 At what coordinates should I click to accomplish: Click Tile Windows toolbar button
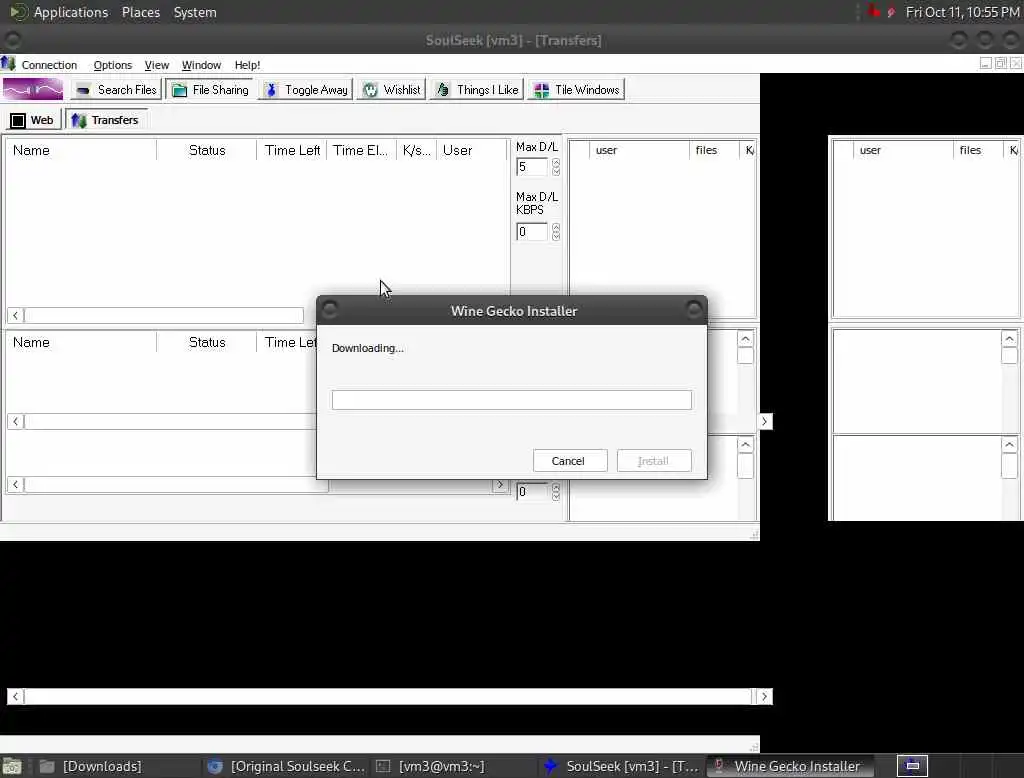tap(576, 89)
